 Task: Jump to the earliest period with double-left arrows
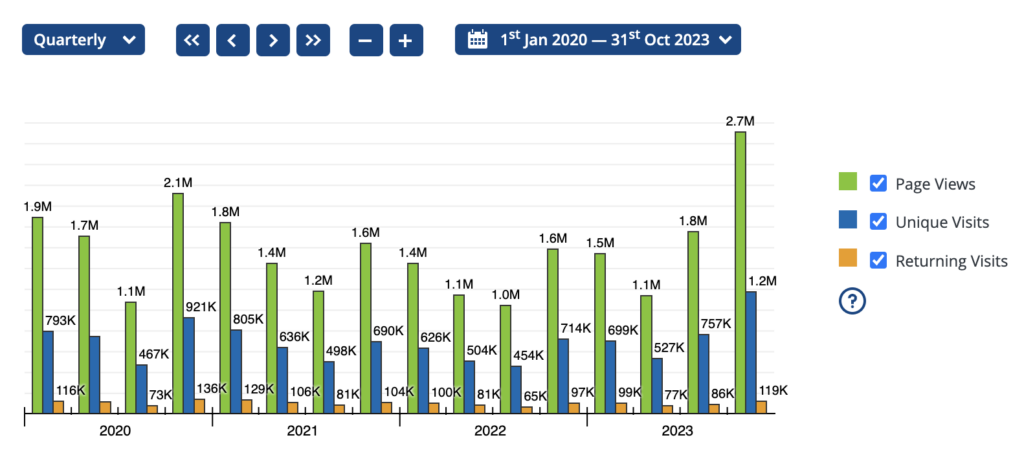point(193,40)
